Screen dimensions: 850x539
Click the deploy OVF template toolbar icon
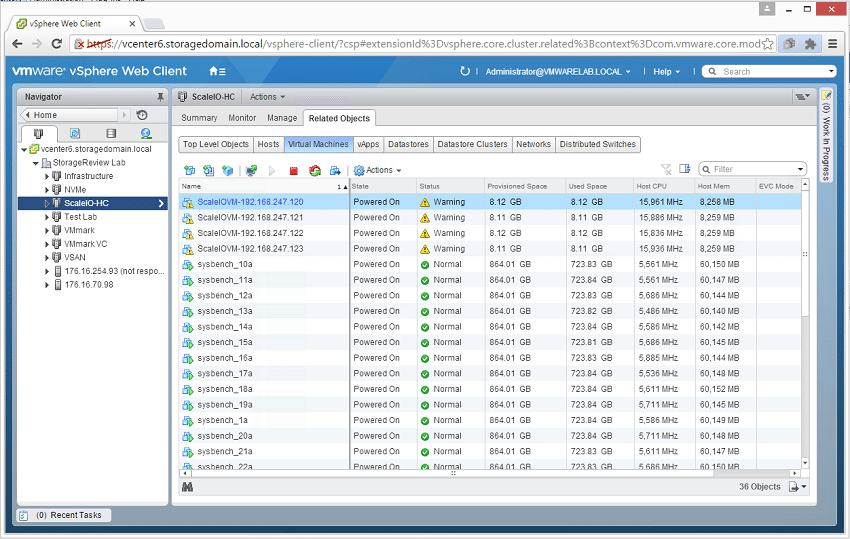[x=208, y=170]
